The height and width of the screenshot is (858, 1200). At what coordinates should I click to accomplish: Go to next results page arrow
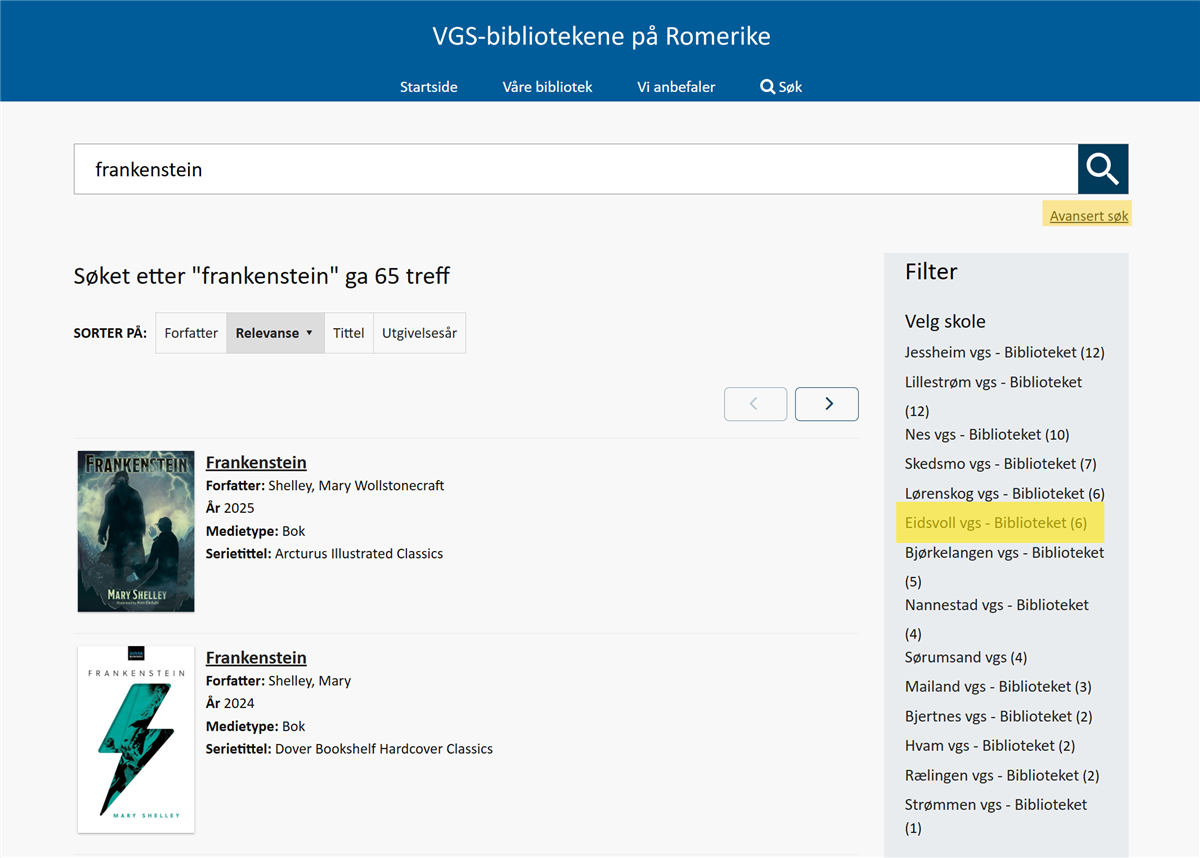pyautogui.click(x=826, y=404)
